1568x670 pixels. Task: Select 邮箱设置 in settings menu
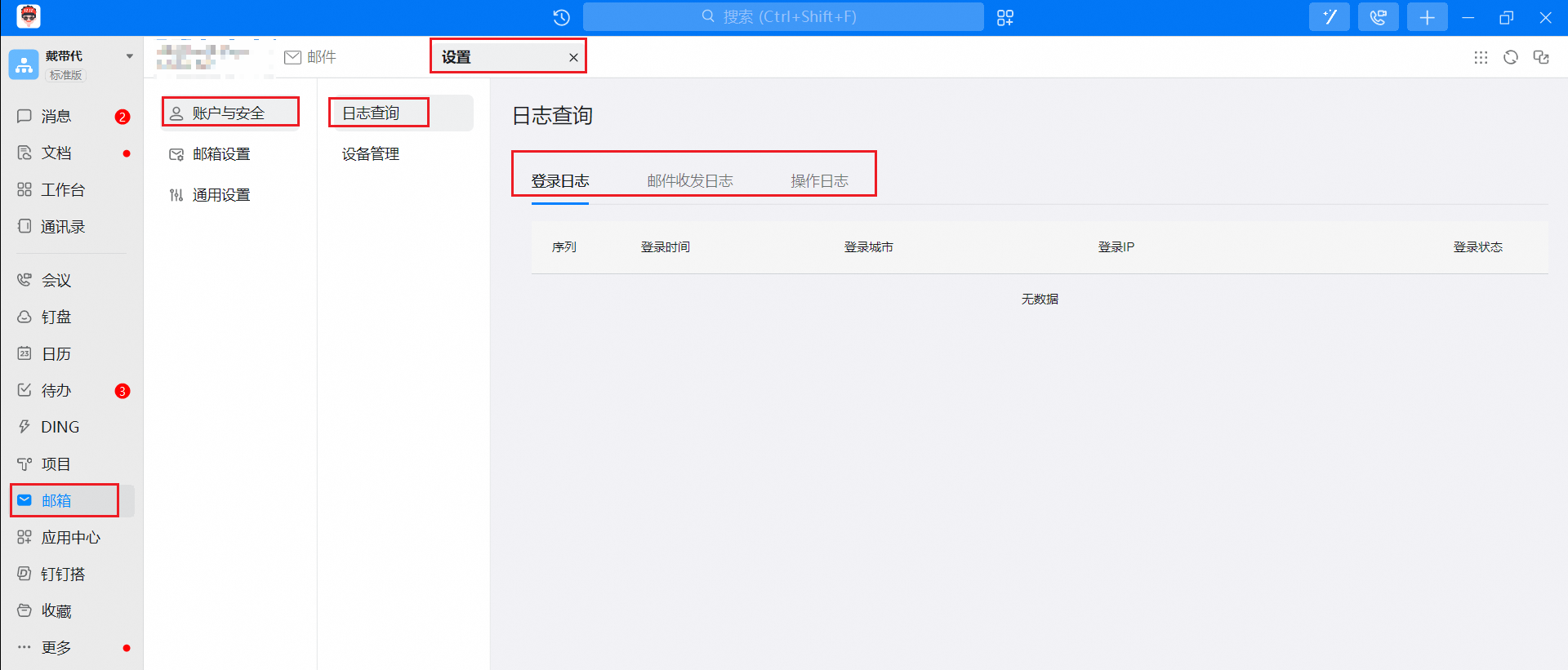(x=220, y=154)
